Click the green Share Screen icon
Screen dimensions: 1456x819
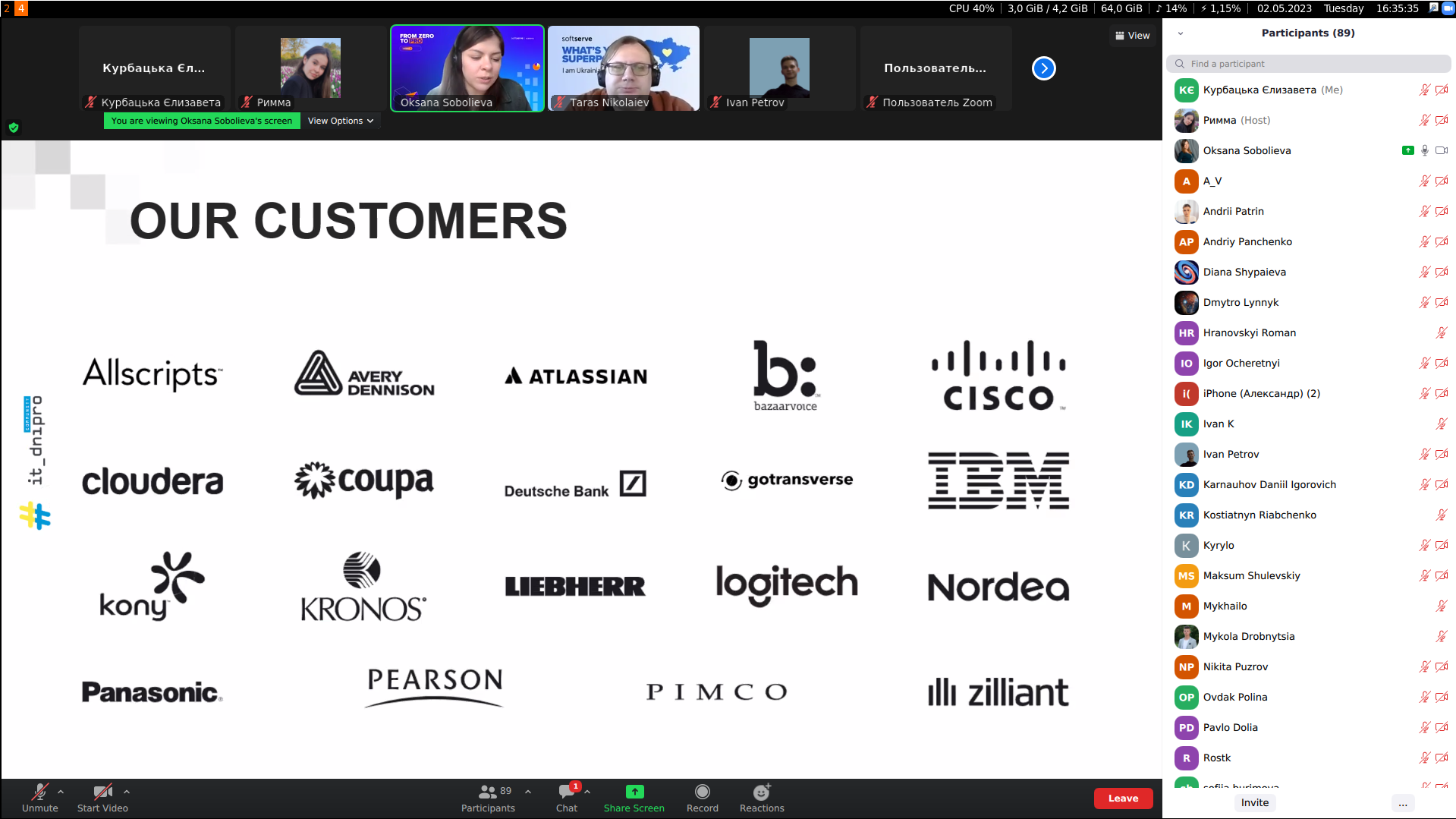click(634, 792)
